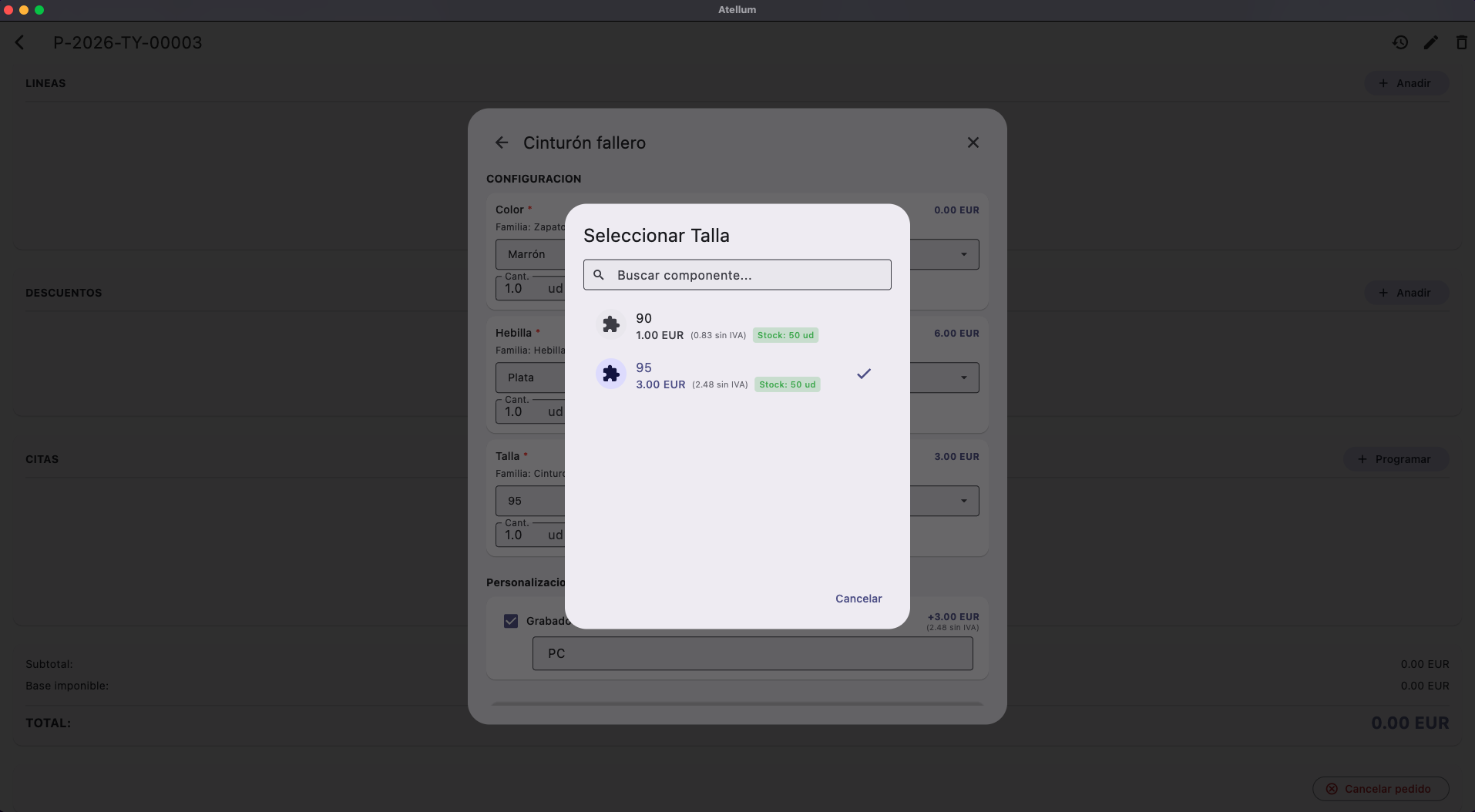Click the Cinturón fallero dialog title
The image size is (1475, 812).
[584, 143]
